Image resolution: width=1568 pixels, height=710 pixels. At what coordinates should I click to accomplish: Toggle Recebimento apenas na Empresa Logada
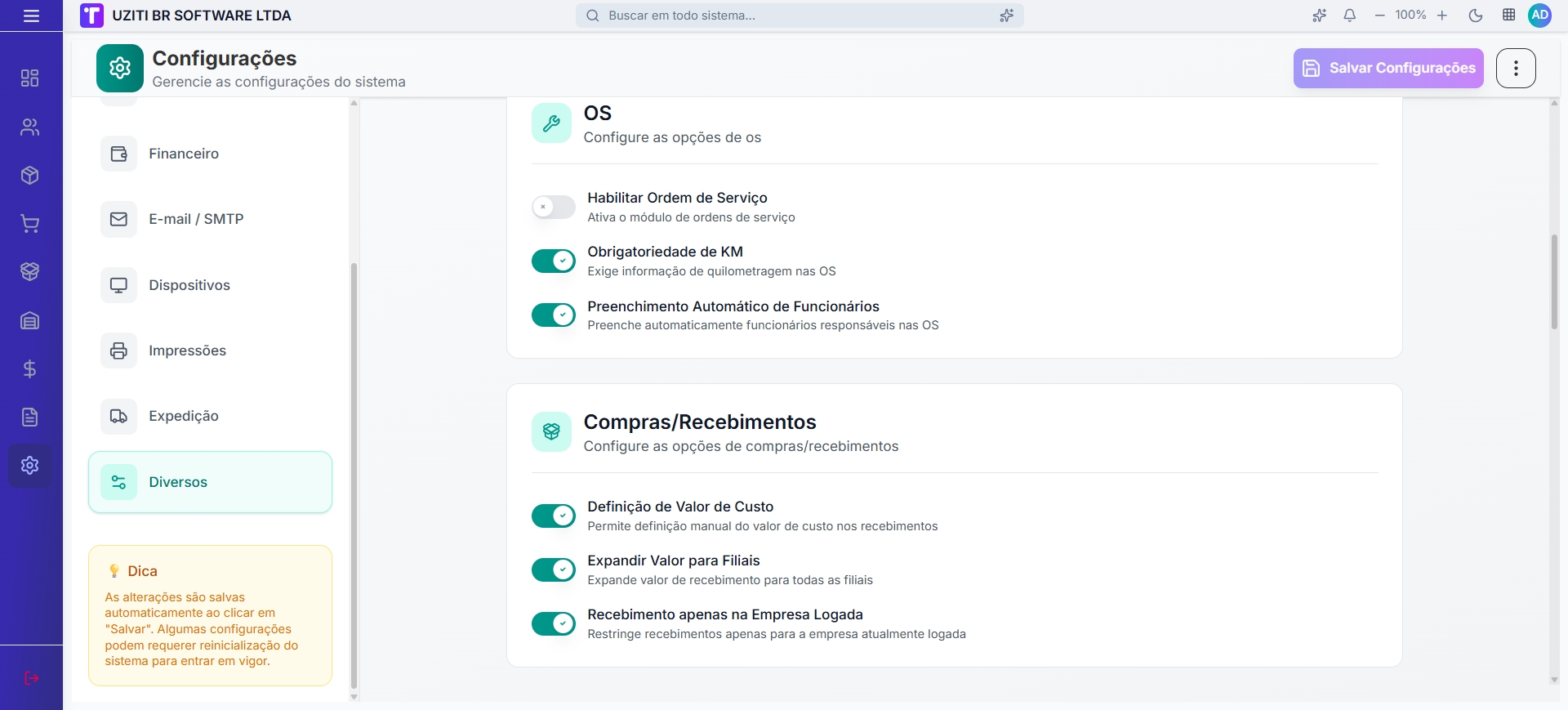[554, 623]
